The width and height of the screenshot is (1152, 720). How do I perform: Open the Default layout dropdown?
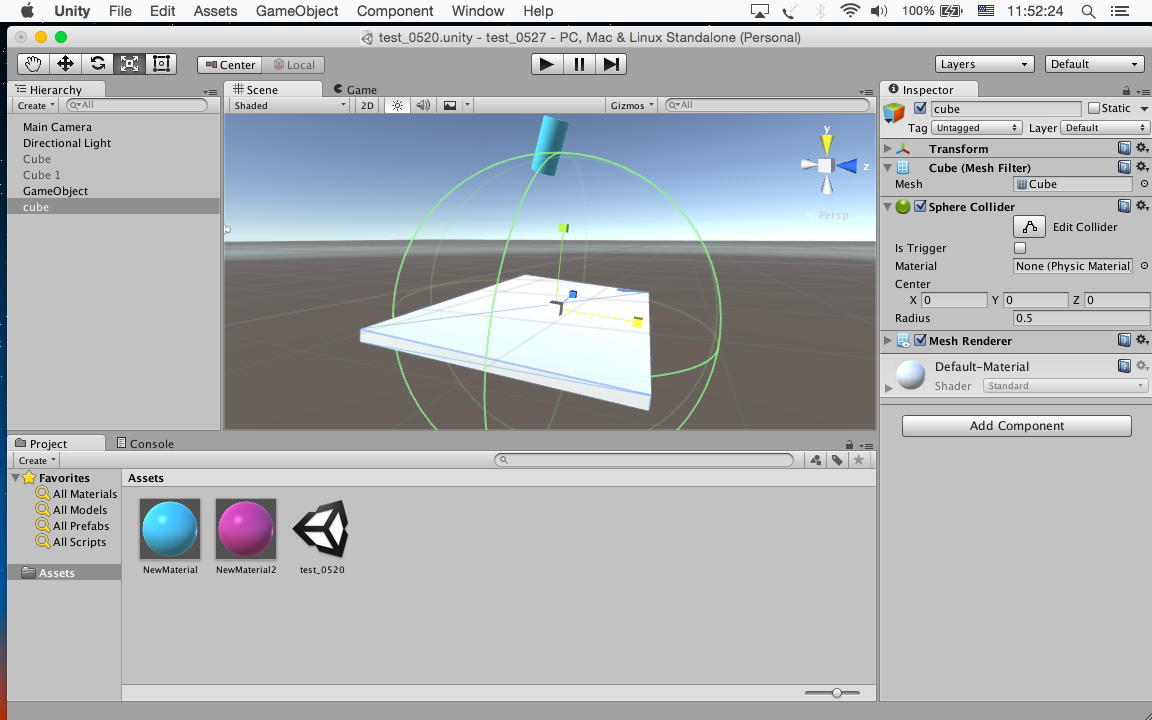(1094, 64)
